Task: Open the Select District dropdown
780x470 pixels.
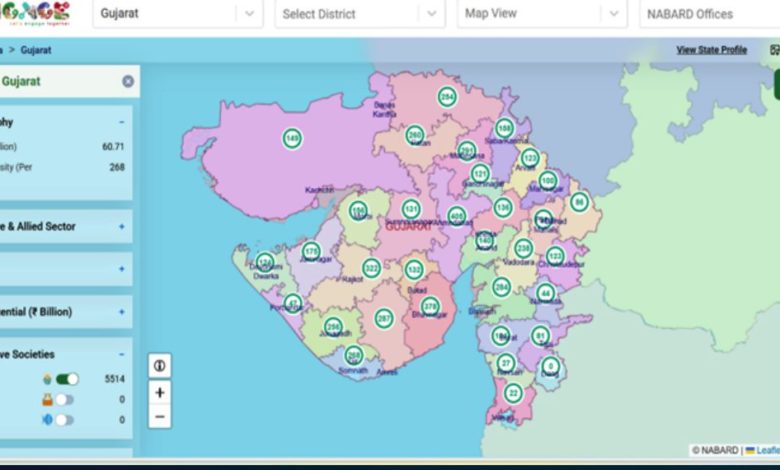Action: click(x=359, y=14)
